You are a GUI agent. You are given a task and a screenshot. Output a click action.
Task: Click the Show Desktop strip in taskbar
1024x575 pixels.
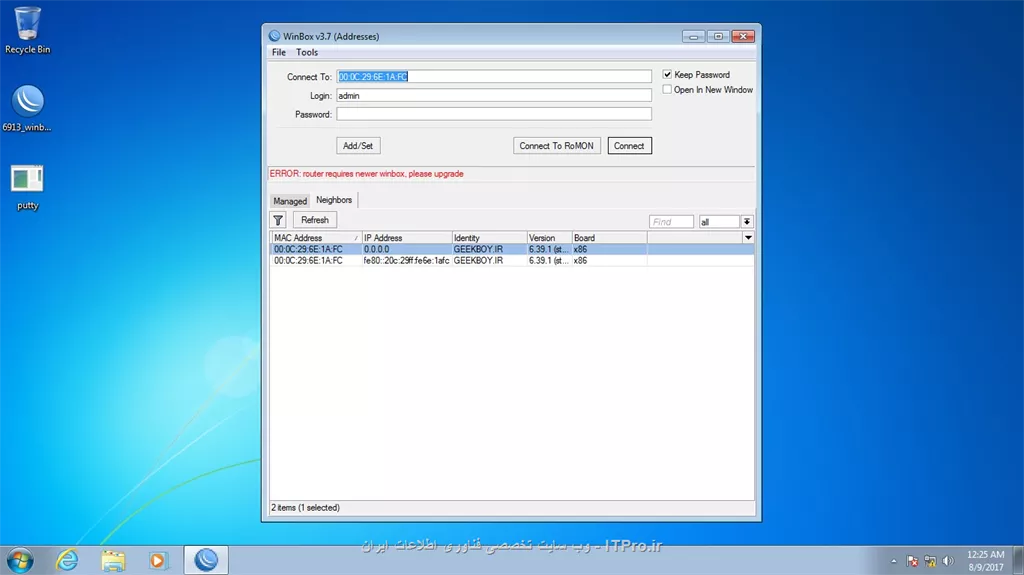click(x=1019, y=561)
